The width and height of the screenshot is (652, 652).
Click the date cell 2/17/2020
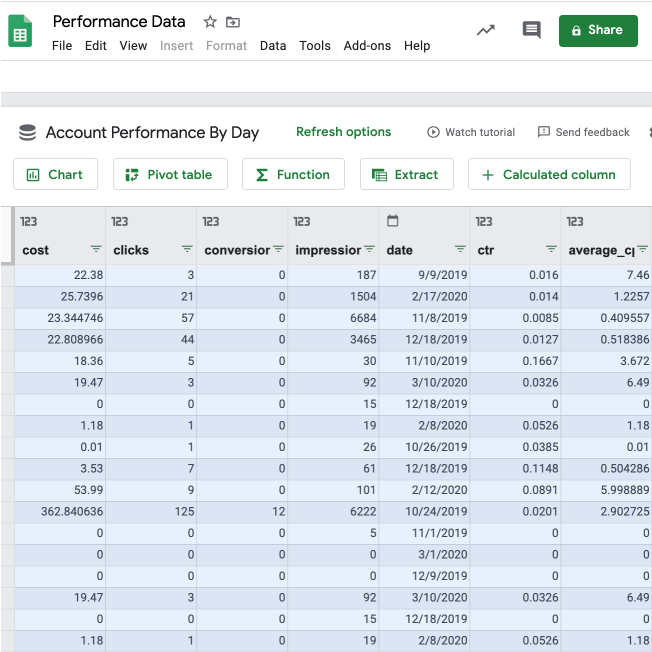424,296
